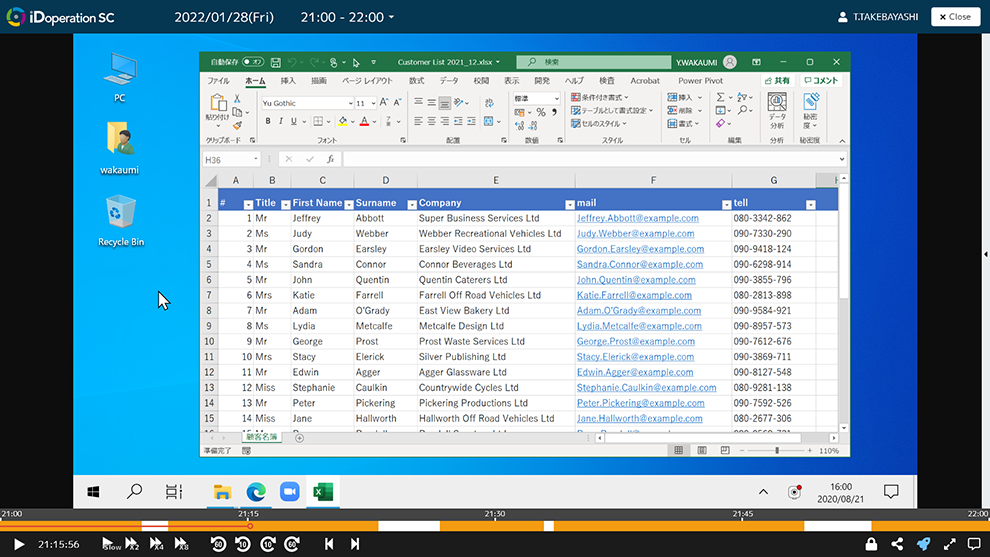This screenshot has height=557, width=990.
Task: Click the share icon in player bar
Action: pyautogui.click(x=897, y=544)
